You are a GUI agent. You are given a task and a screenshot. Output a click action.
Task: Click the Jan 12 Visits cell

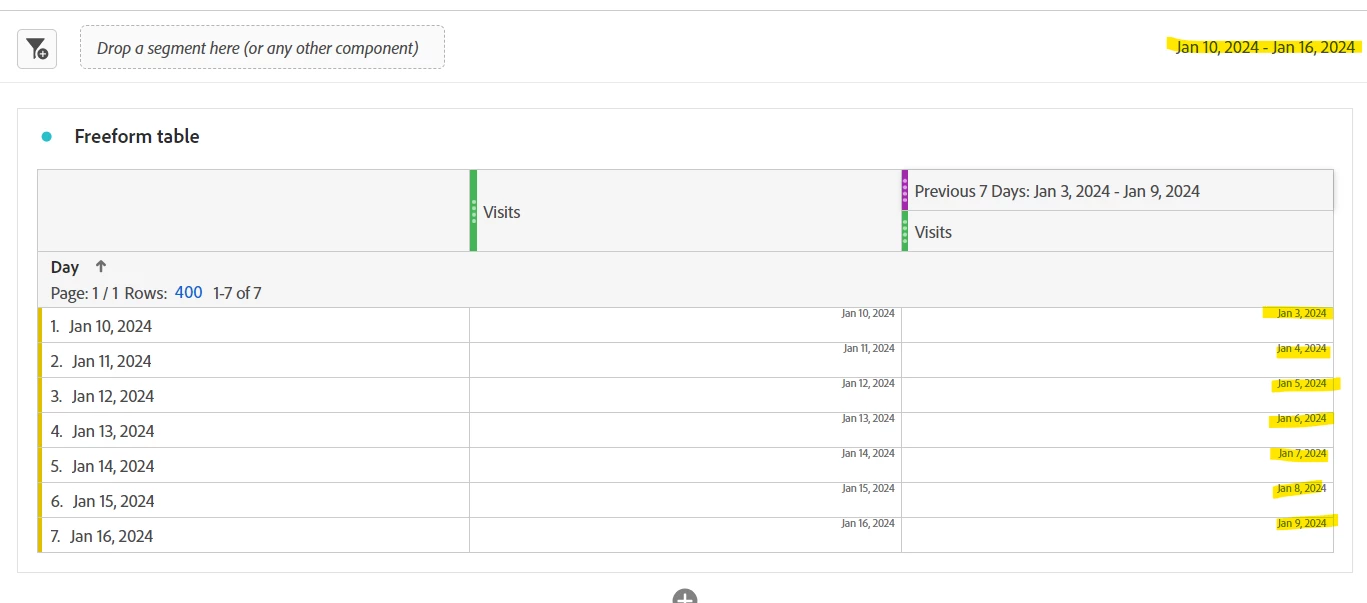tap(685, 396)
